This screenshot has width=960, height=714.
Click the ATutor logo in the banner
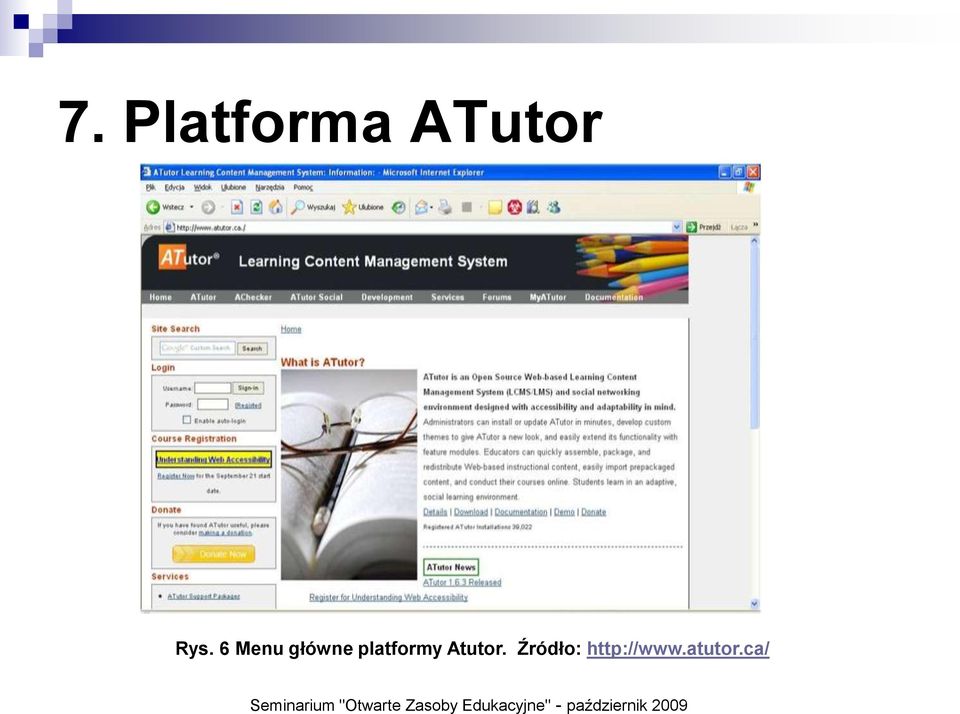coord(189,258)
